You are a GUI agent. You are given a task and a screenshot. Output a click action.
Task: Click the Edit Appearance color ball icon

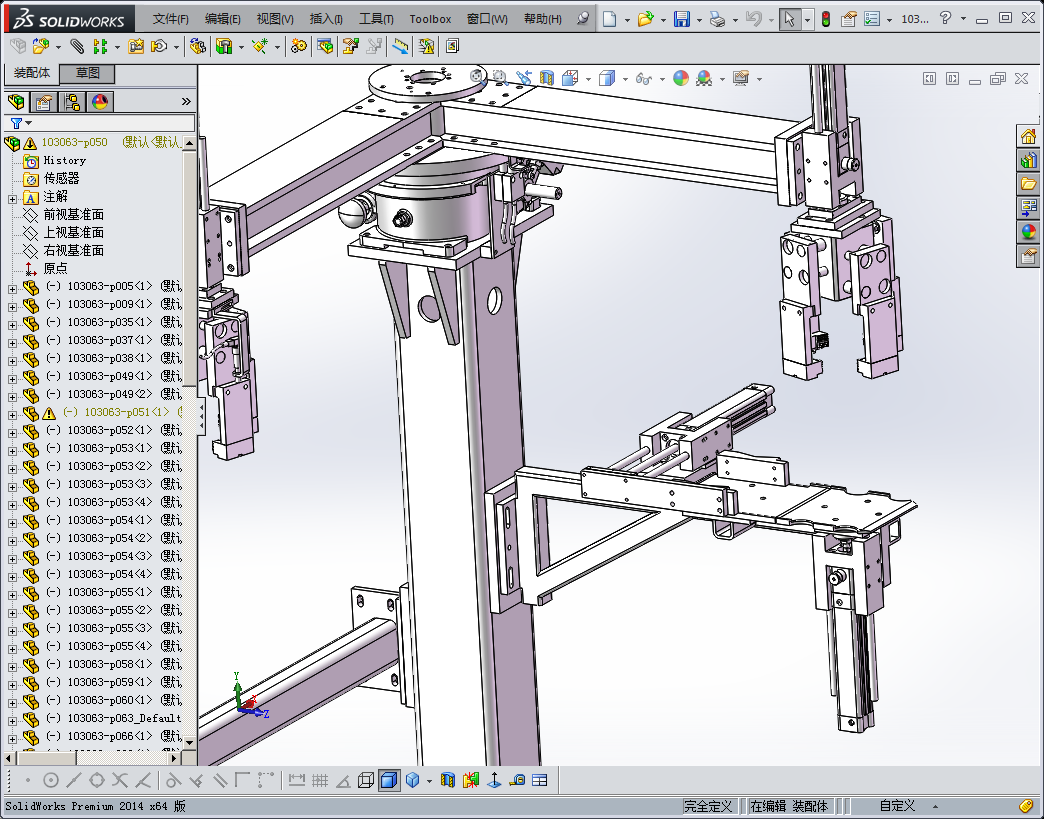680,79
